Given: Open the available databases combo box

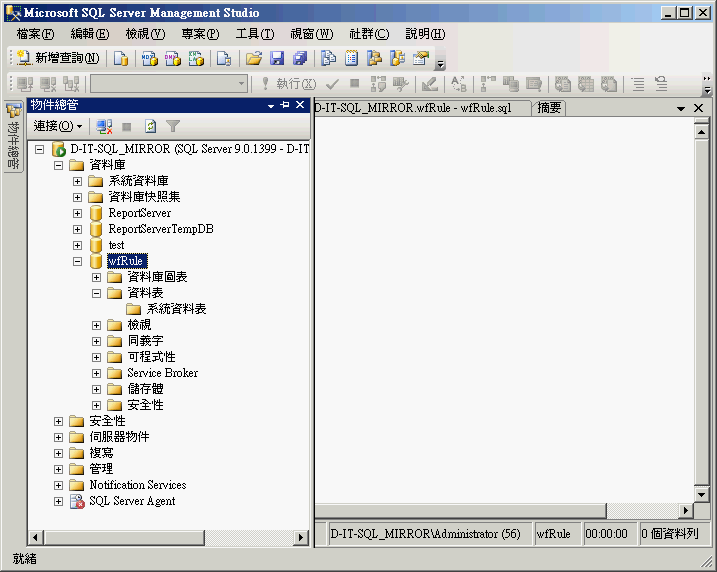Looking at the screenshot, I should click(x=169, y=84).
